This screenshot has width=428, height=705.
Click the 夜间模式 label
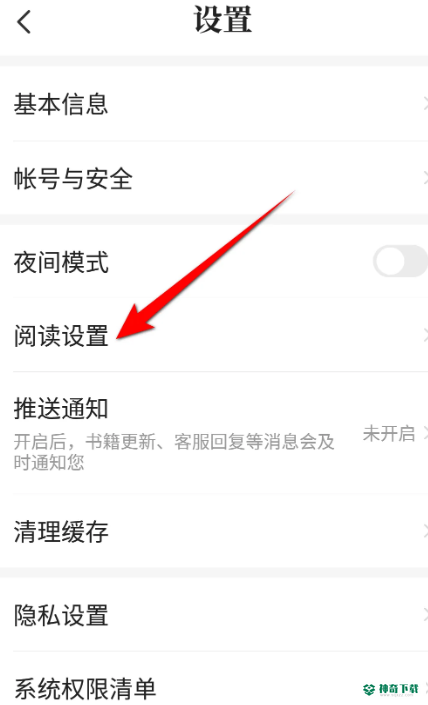coord(61,263)
